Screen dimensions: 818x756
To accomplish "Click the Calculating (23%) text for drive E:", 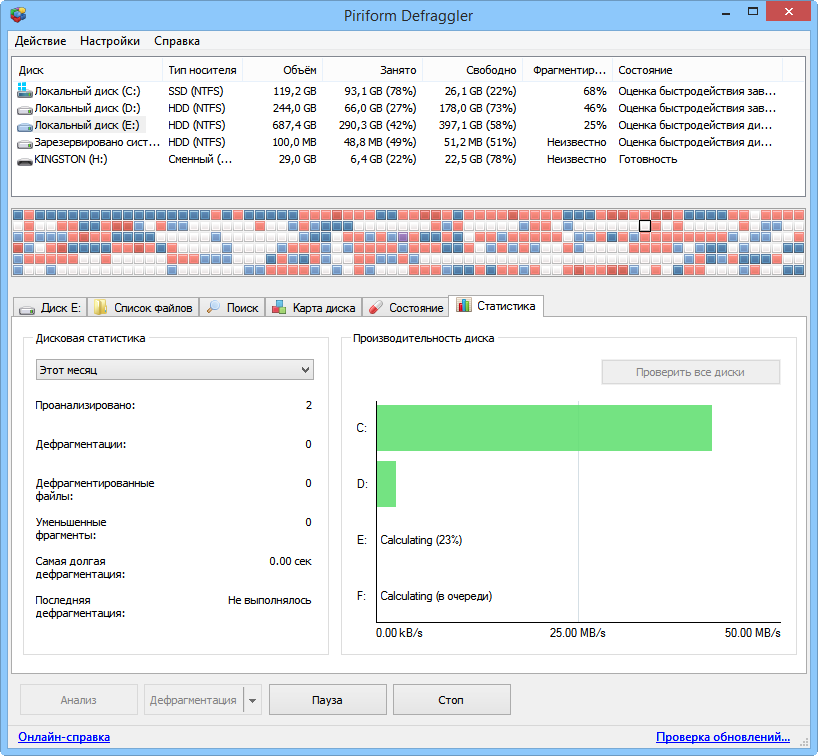I will tap(421, 540).
